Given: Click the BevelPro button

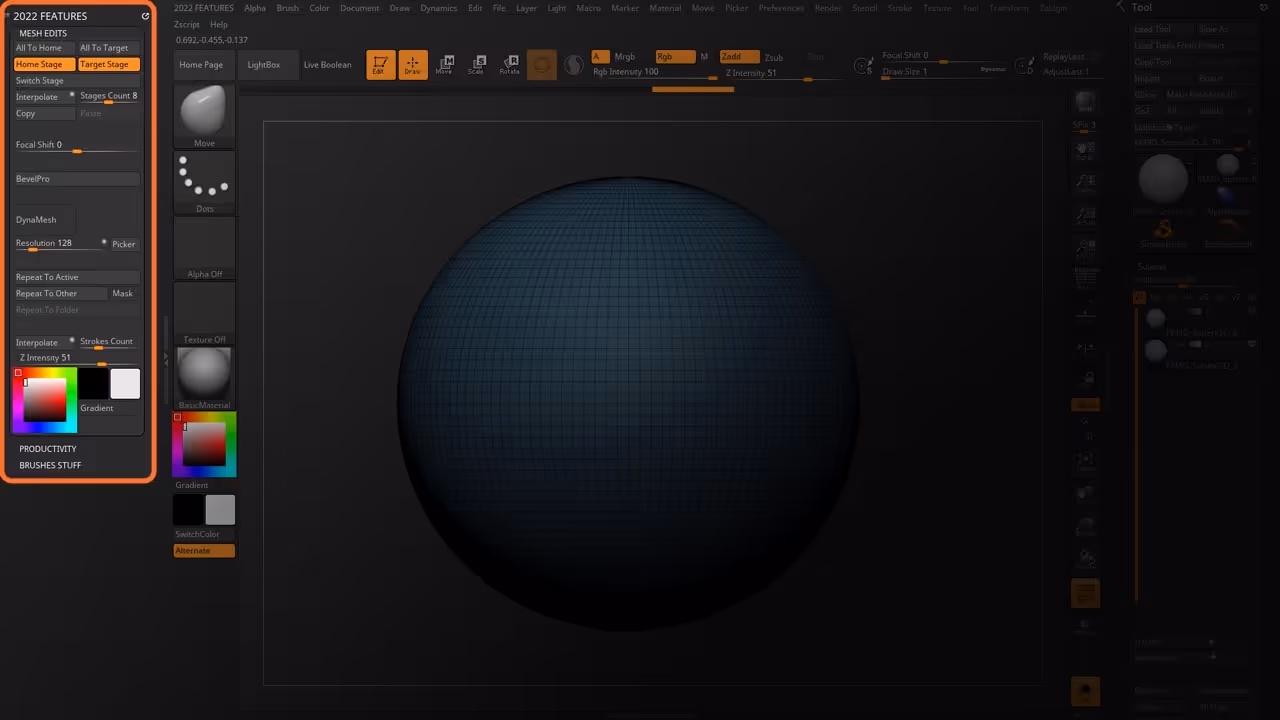Looking at the screenshot, I should point(77,179).
